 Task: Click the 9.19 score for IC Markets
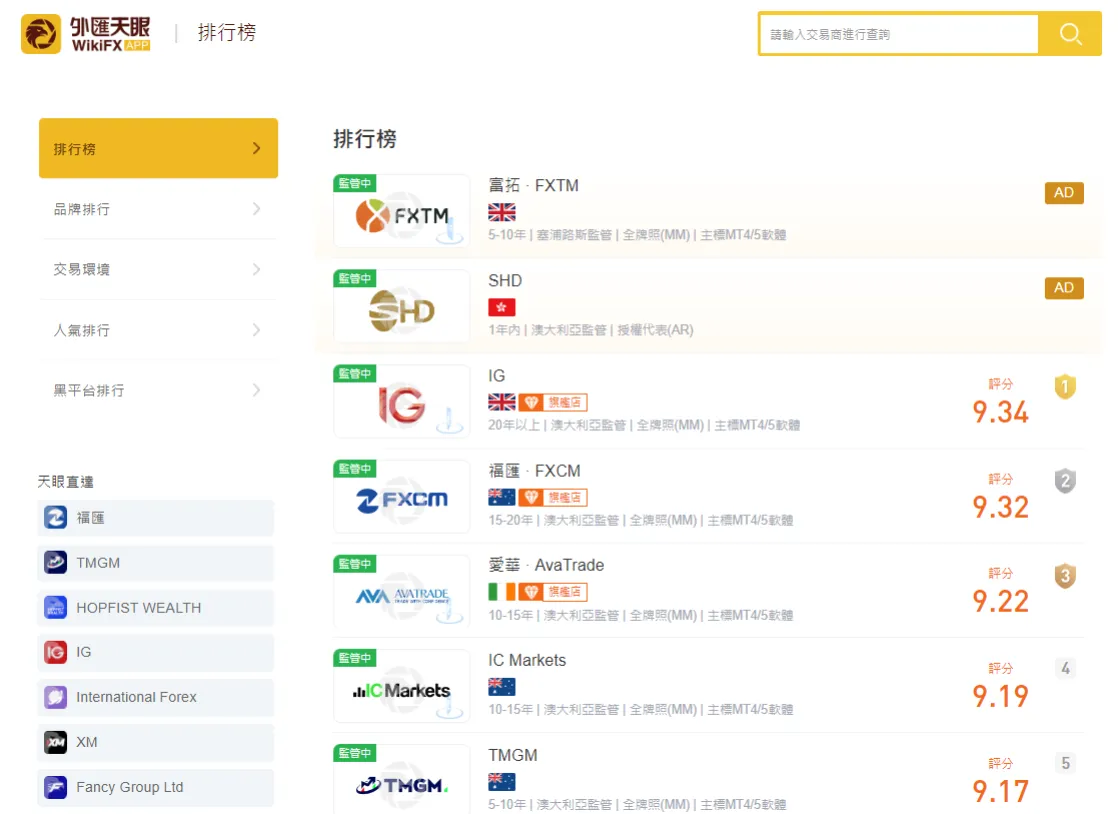(x=1000, y=696)
